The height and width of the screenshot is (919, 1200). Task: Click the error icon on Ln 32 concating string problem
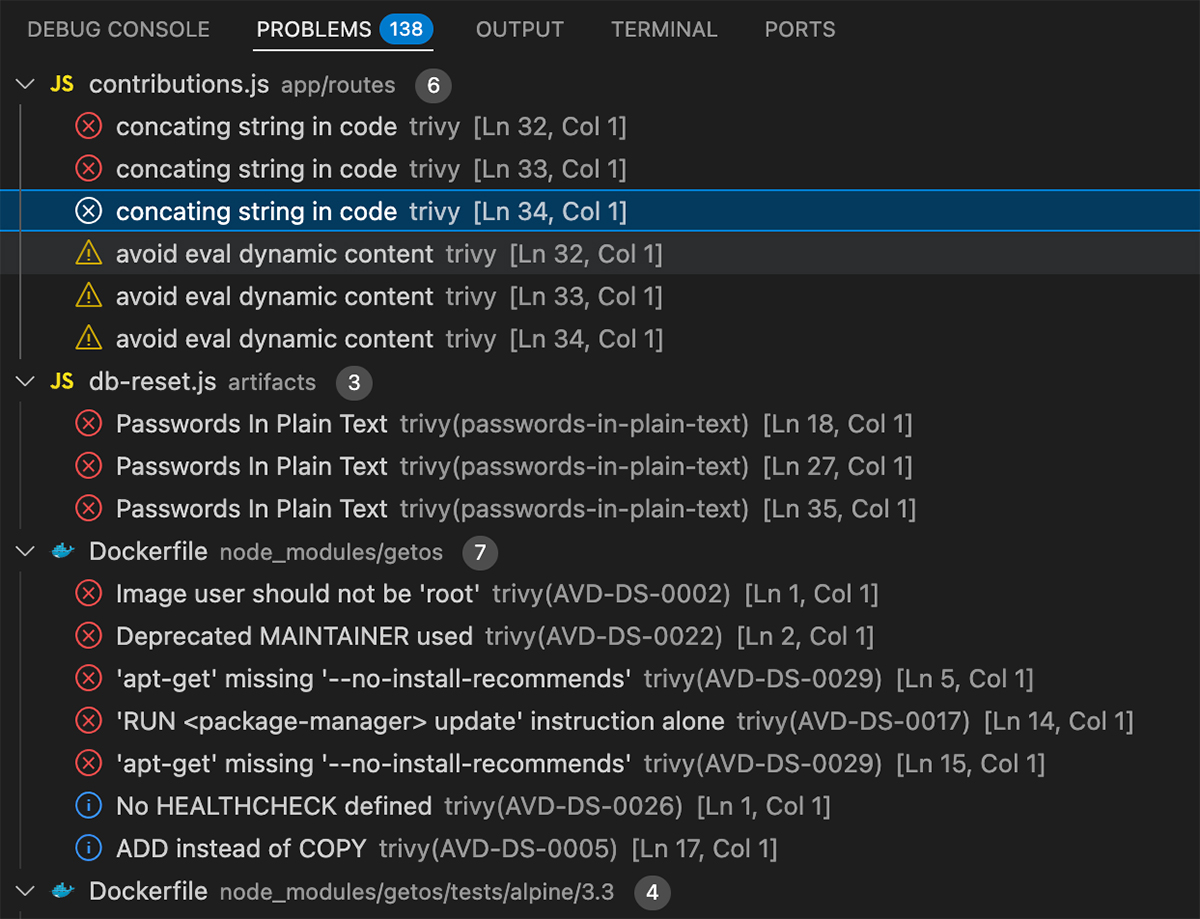tap(88, 127)
